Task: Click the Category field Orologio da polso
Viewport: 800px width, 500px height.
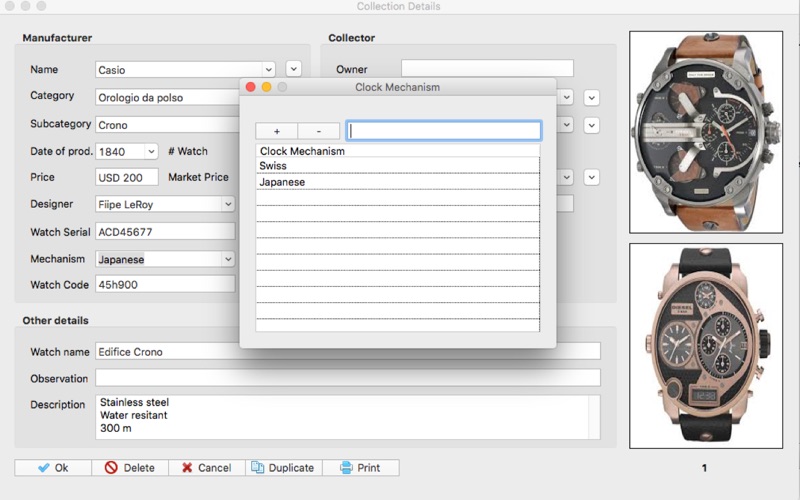Action: 167,97
